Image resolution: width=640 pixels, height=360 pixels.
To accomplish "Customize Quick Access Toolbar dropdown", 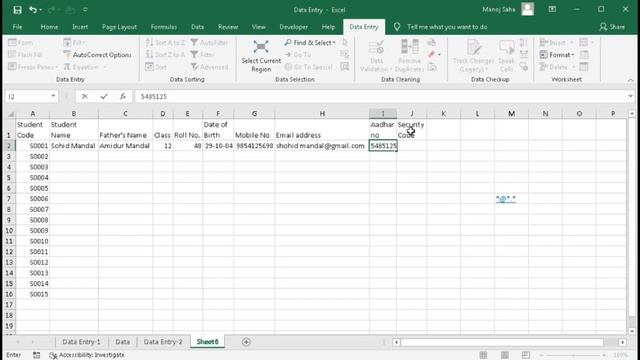I will 85,10.
